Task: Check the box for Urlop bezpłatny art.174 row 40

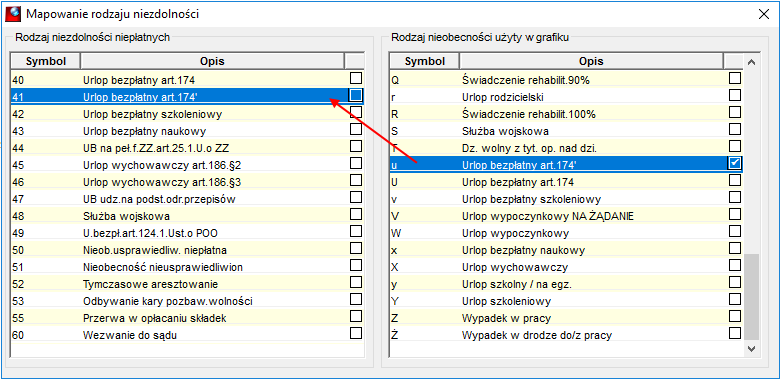Action: coord(356,78)
